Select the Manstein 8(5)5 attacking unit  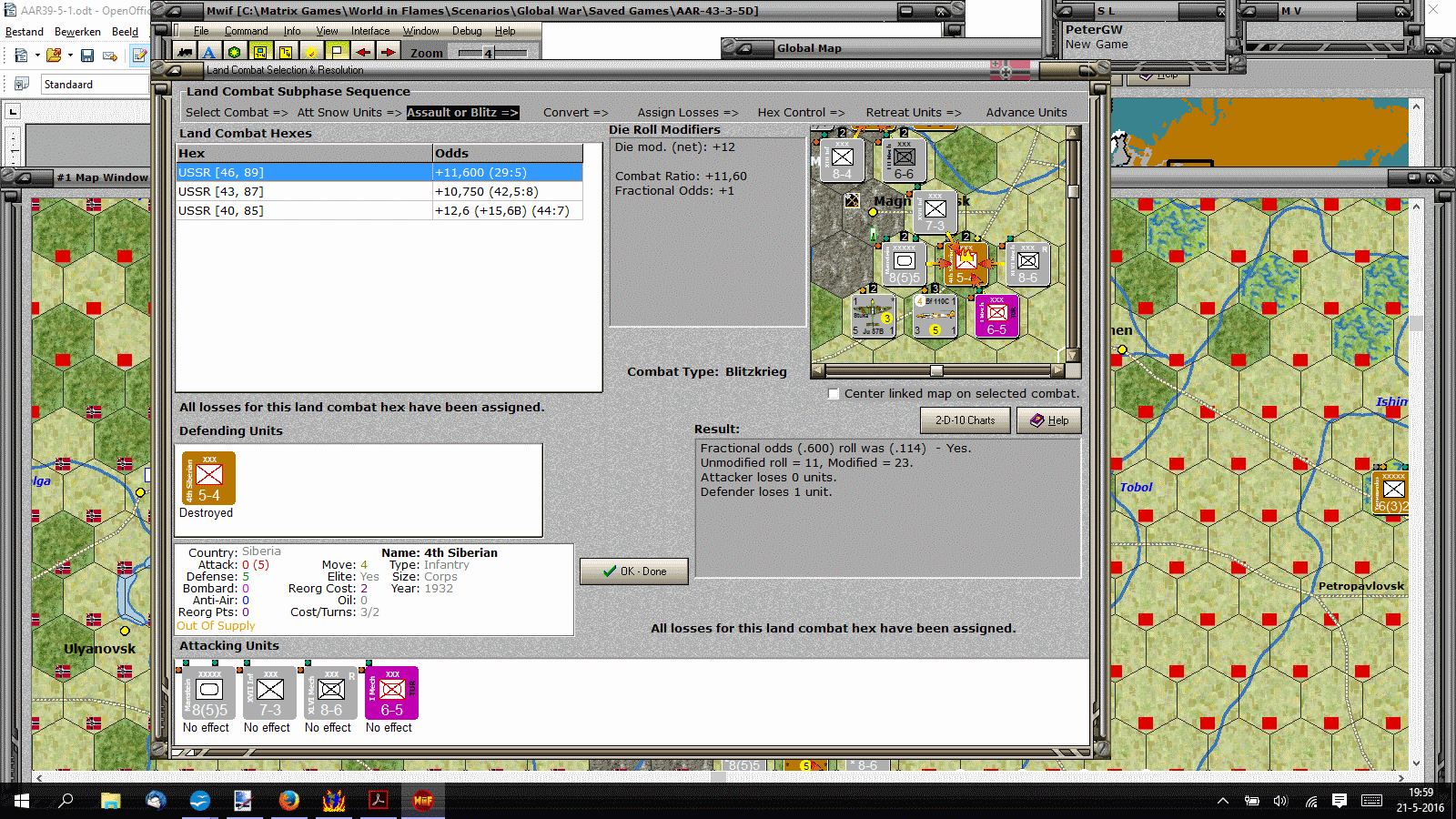click(x=209, y=693)
